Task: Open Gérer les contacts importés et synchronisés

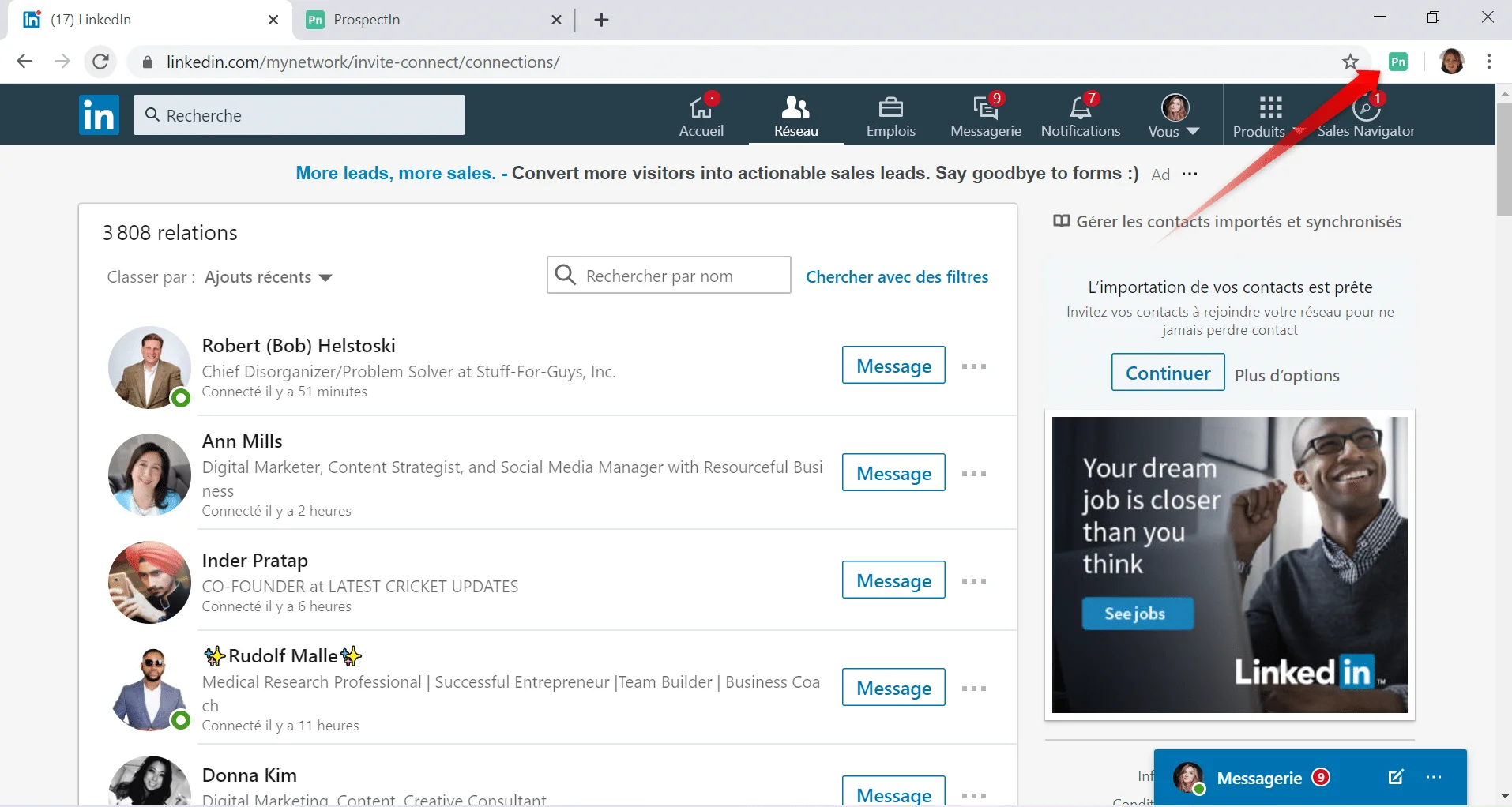Action: pyautogui.click(x=1228, y=222)
